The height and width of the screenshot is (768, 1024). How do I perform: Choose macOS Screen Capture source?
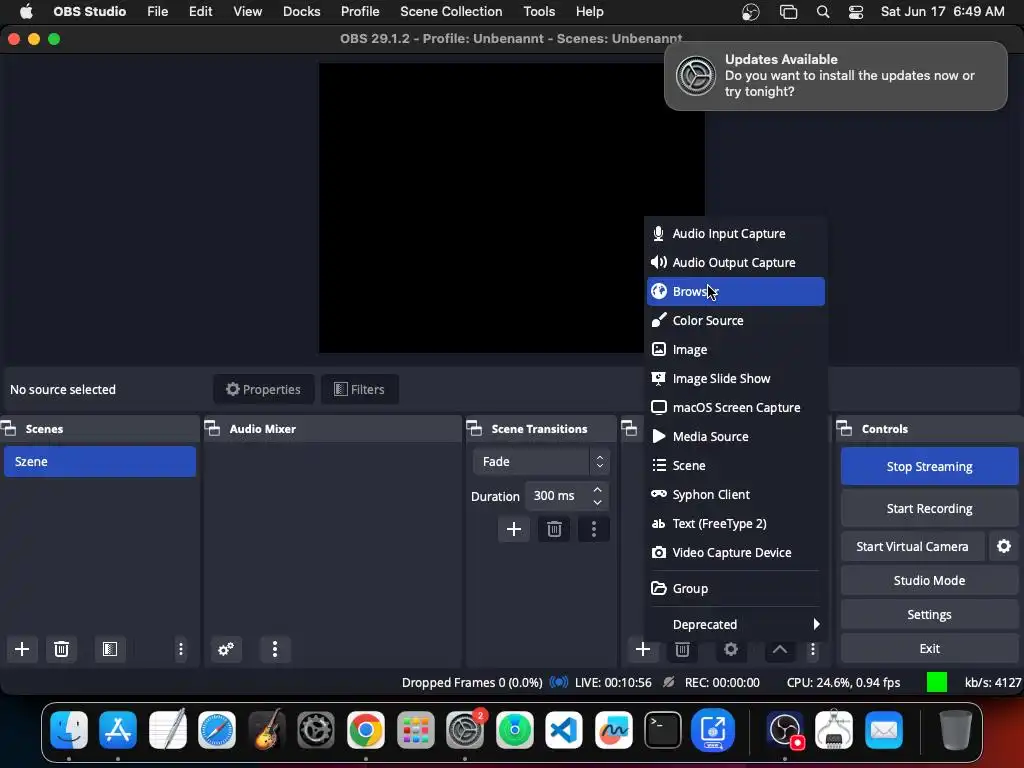tap(736, 408)
